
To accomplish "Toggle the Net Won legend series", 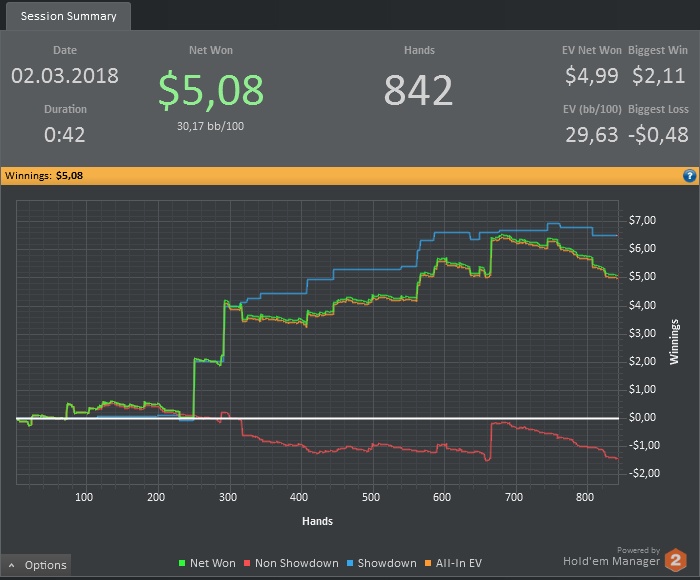I will (x=207, y=563).
